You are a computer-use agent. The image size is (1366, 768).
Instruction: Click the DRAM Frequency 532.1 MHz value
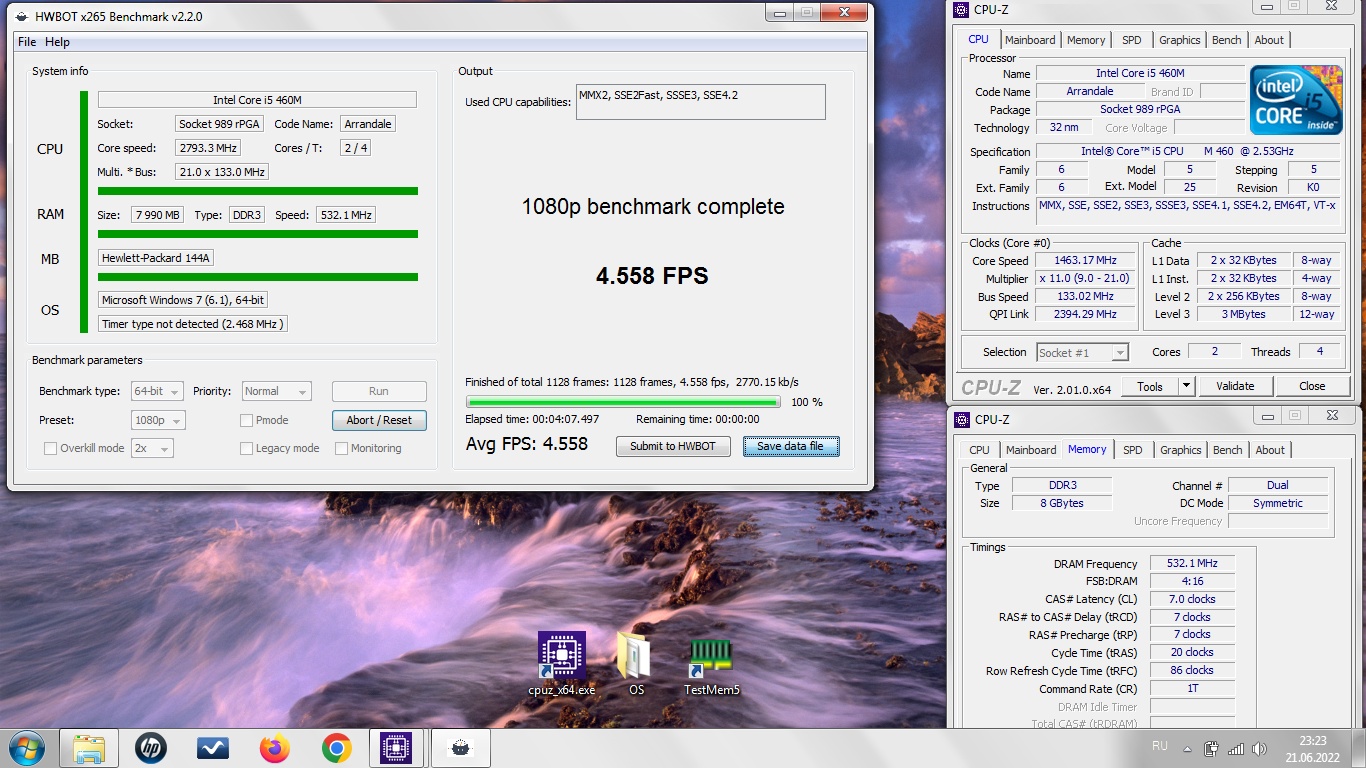coord(1192,564)
